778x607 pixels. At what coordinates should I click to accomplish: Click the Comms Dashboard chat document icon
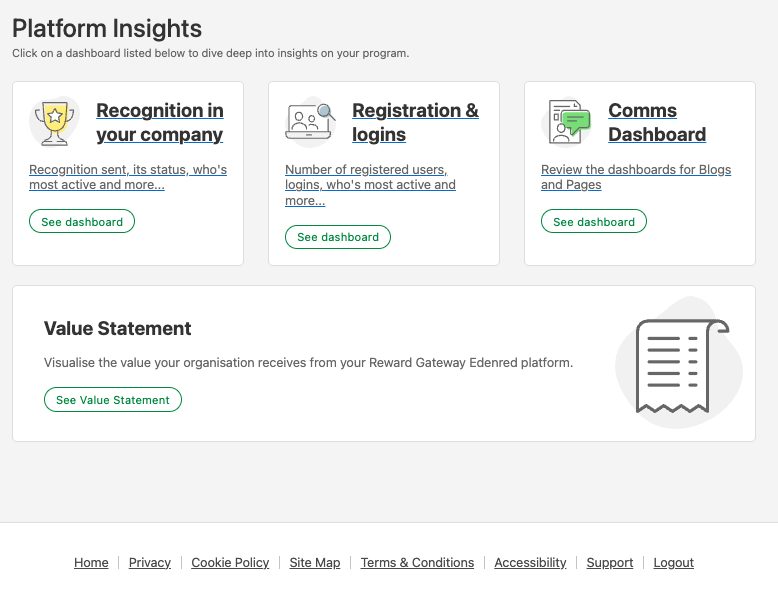(x=567, y=122)
